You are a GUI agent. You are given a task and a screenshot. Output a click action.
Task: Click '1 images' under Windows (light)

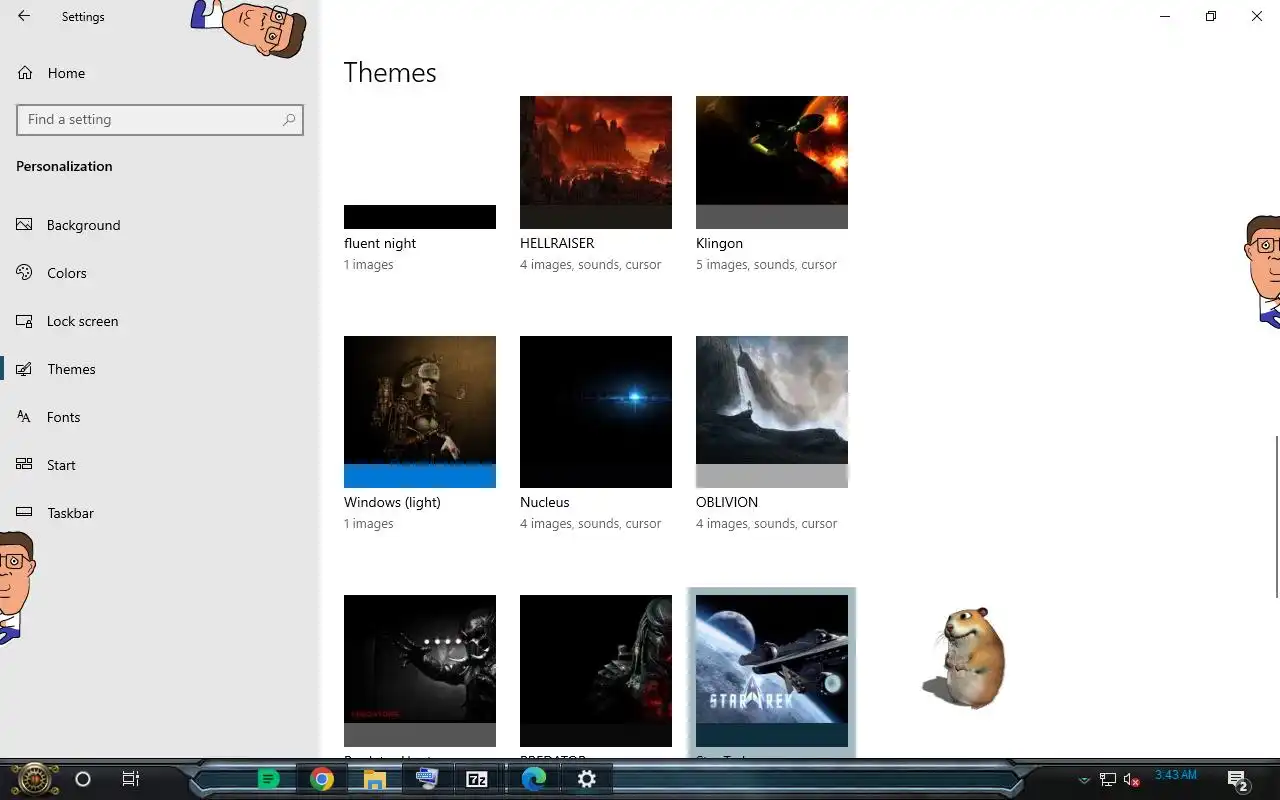[x=369, y=524]
